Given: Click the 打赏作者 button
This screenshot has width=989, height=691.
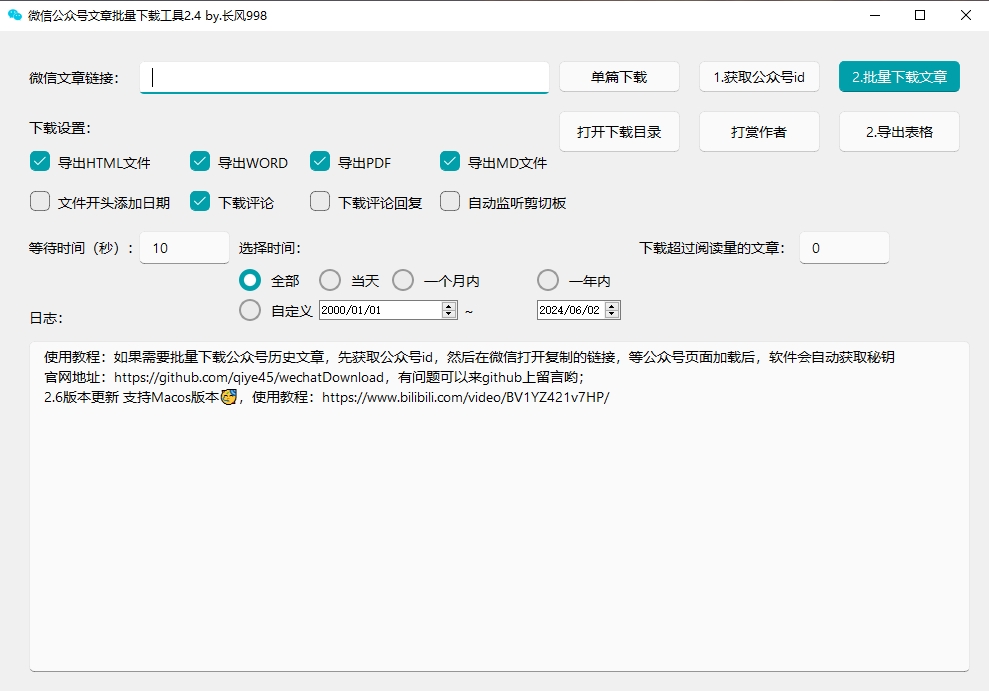Looking at the screenshot, I should tap(759, 131).
